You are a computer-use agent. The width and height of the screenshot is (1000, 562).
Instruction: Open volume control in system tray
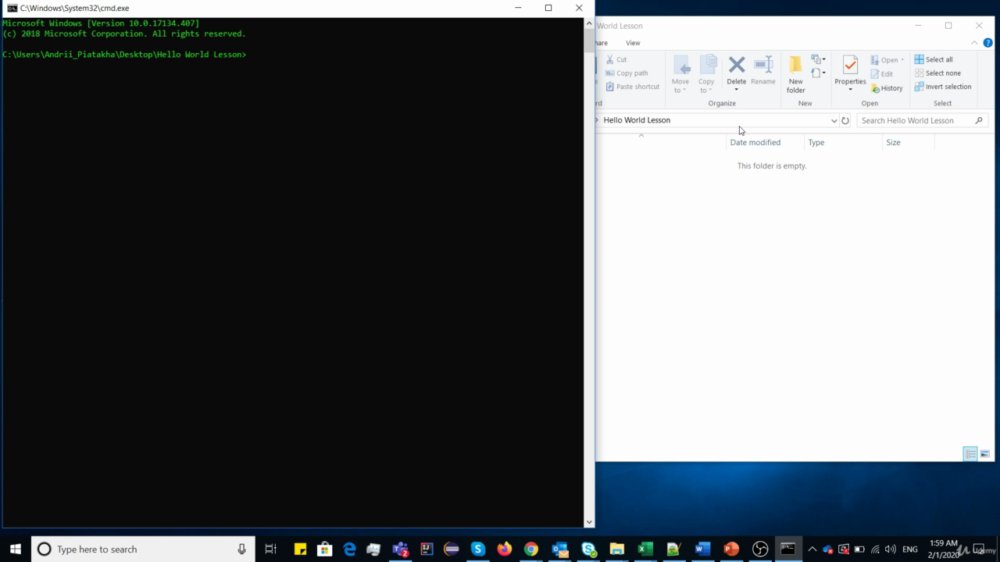tap(890, 549)
